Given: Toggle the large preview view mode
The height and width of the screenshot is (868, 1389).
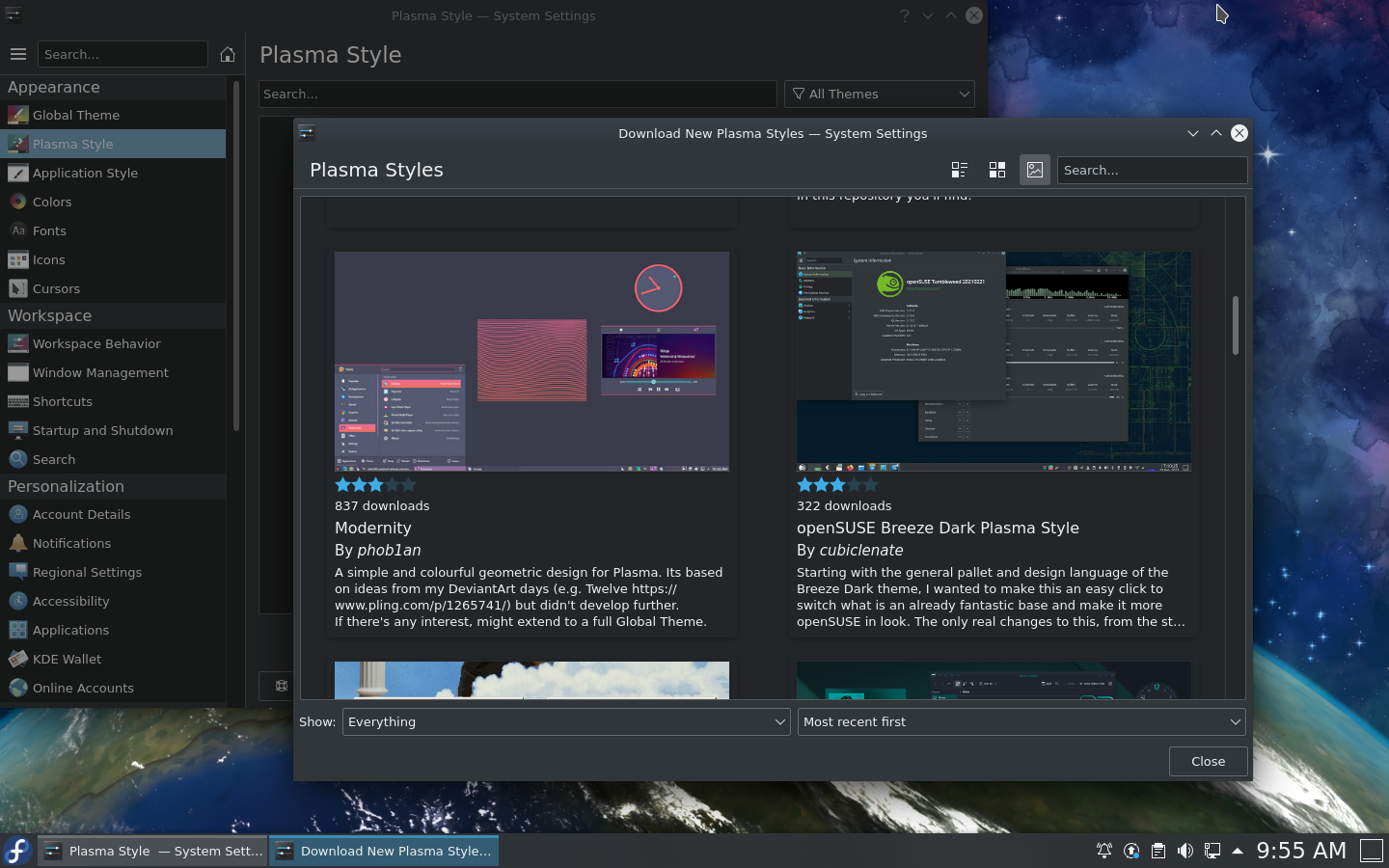Looking at the screenshot, I should 1034,170.
